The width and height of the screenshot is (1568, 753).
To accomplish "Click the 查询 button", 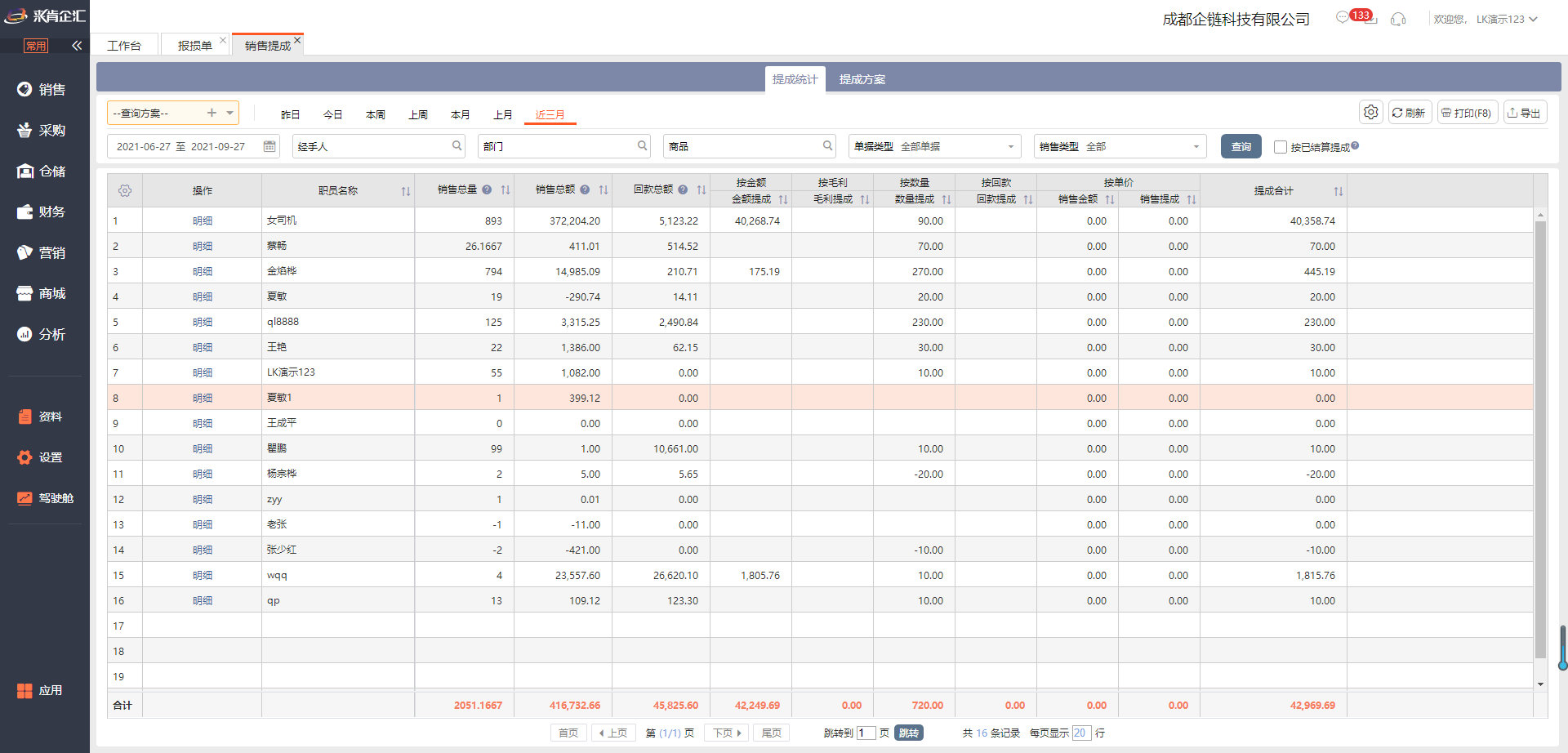I will (1241, 147).
